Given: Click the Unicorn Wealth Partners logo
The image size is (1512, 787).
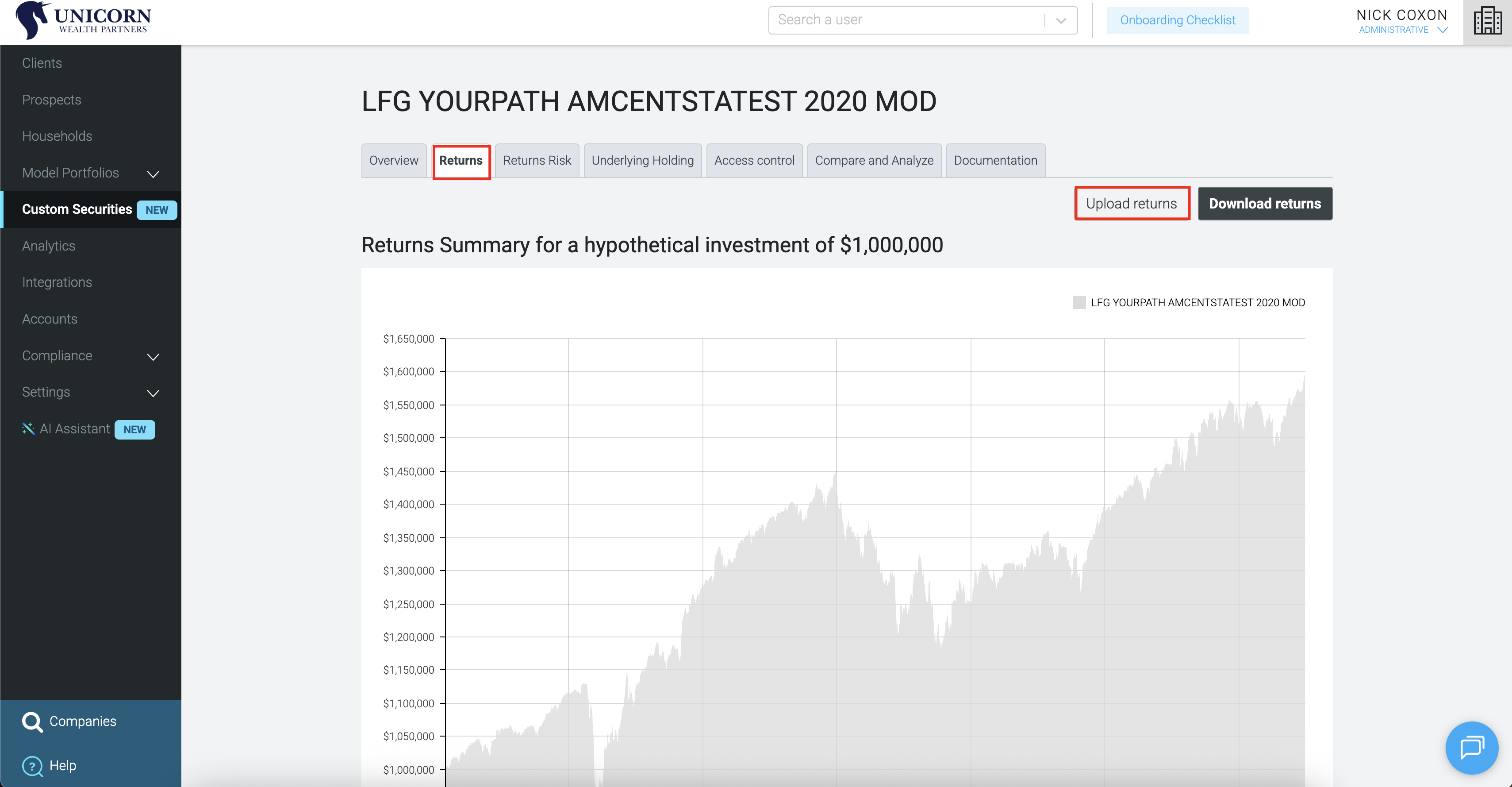Looking at the screenshot, I should tap(83, 20).
